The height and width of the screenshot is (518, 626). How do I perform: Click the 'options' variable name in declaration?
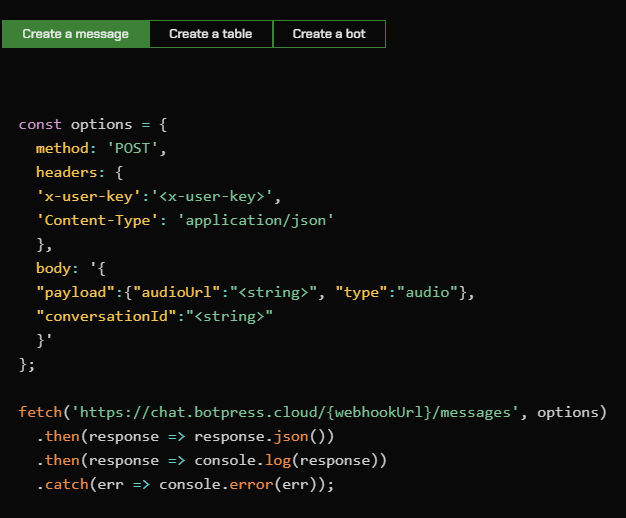coord(101,125)
